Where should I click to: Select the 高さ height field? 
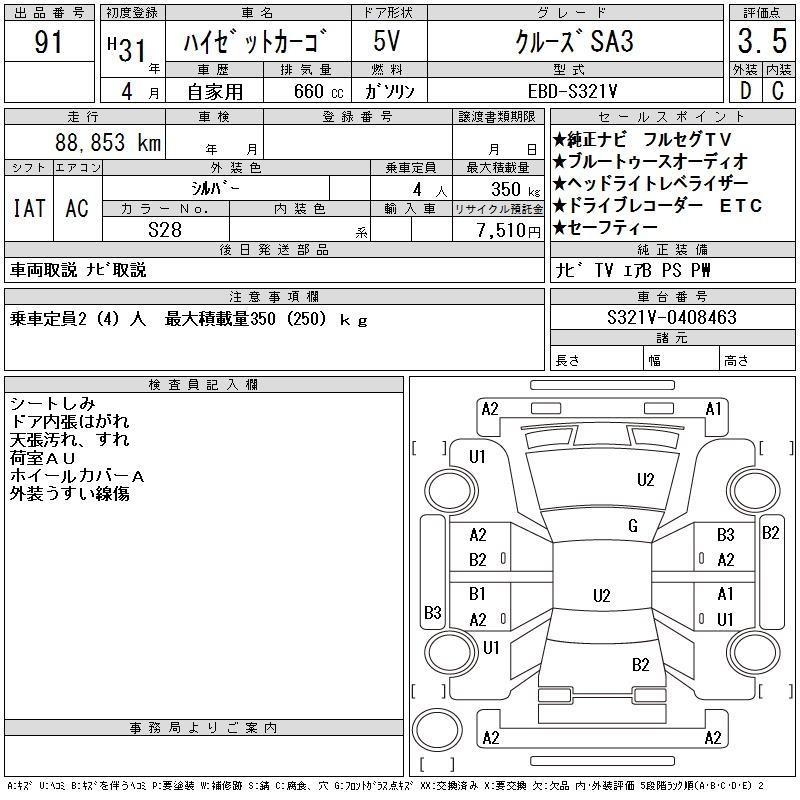[758, 360]
